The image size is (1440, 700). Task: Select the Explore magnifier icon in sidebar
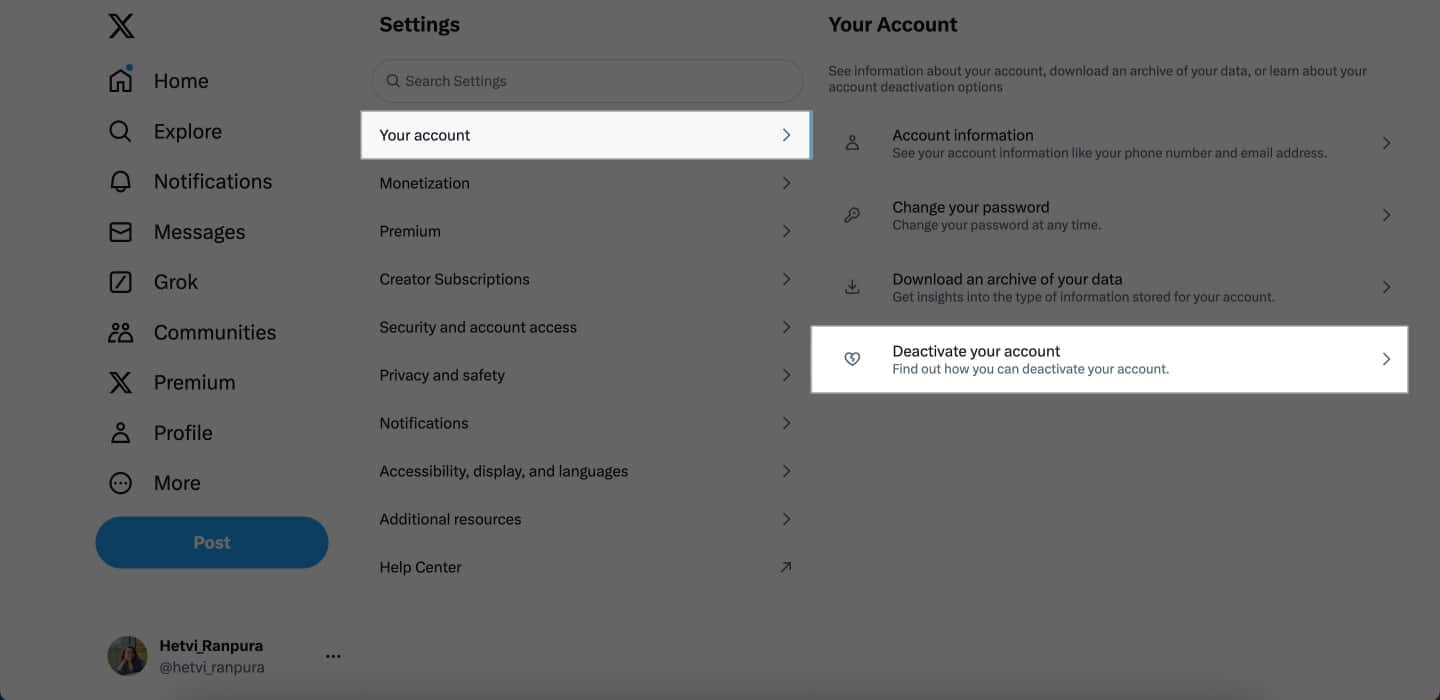click(x=120, y=131)
